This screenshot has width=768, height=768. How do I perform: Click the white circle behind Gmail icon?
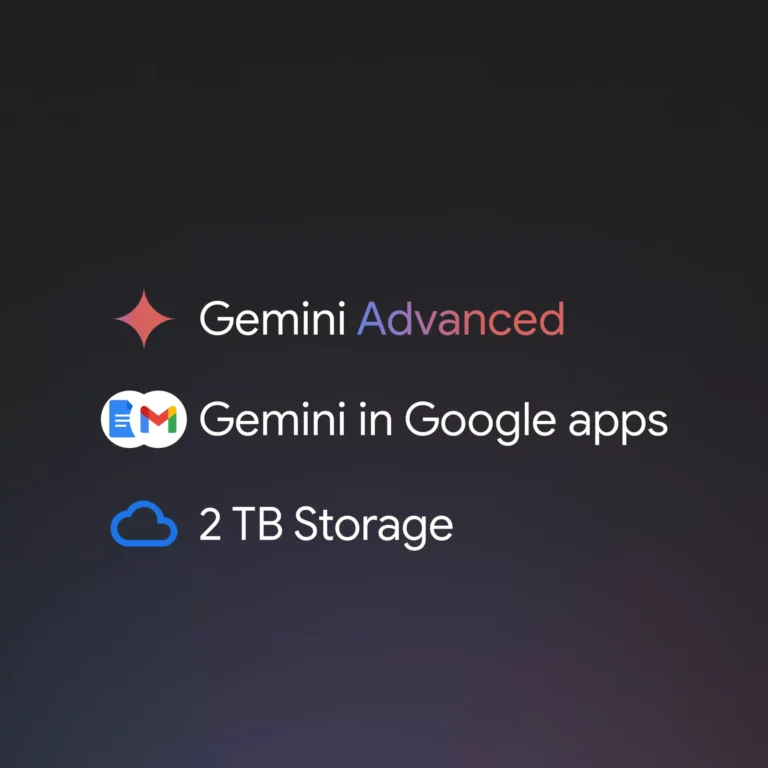tap(161, 419)
